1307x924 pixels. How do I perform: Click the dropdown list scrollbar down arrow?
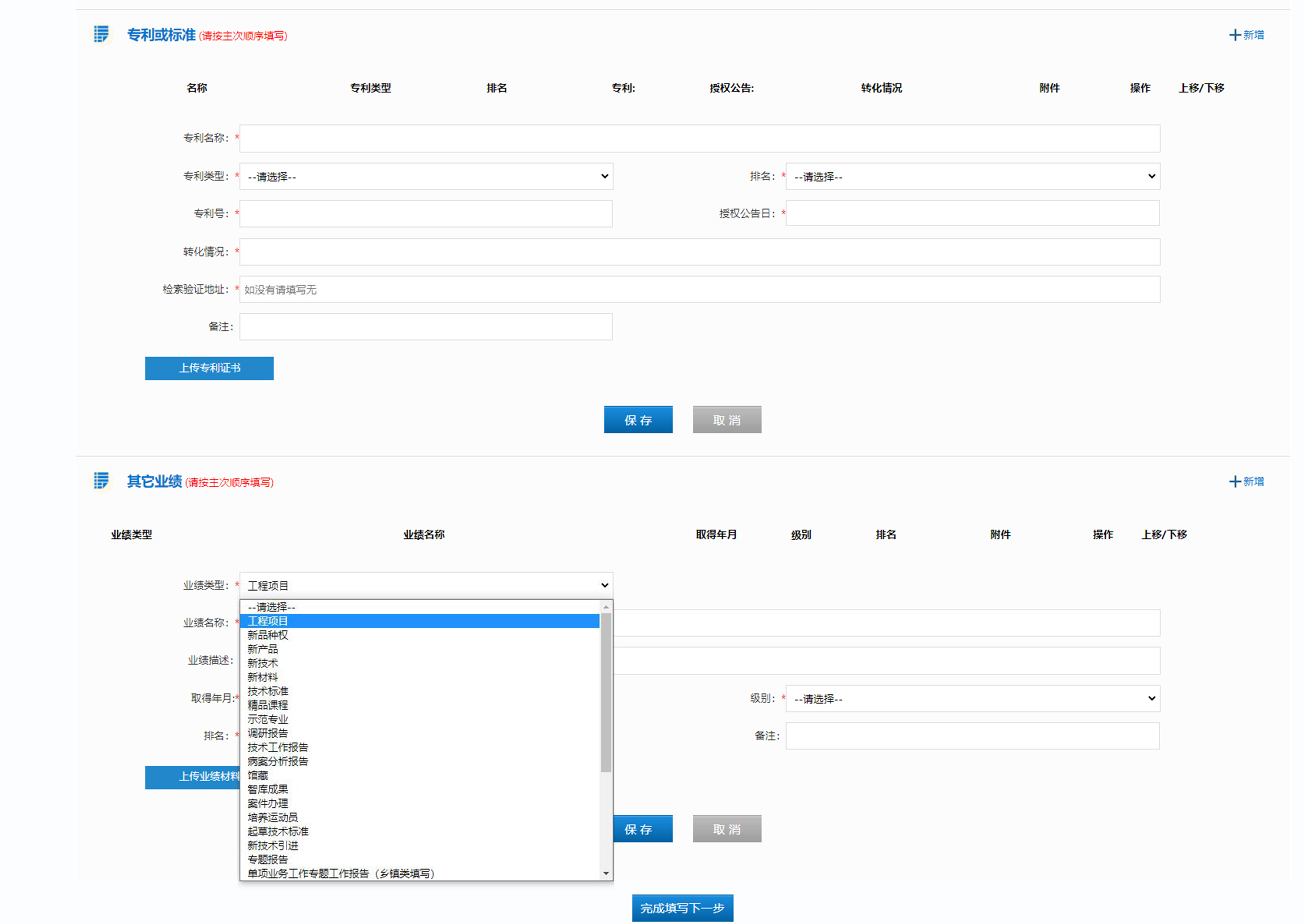[x=606, y=874]
